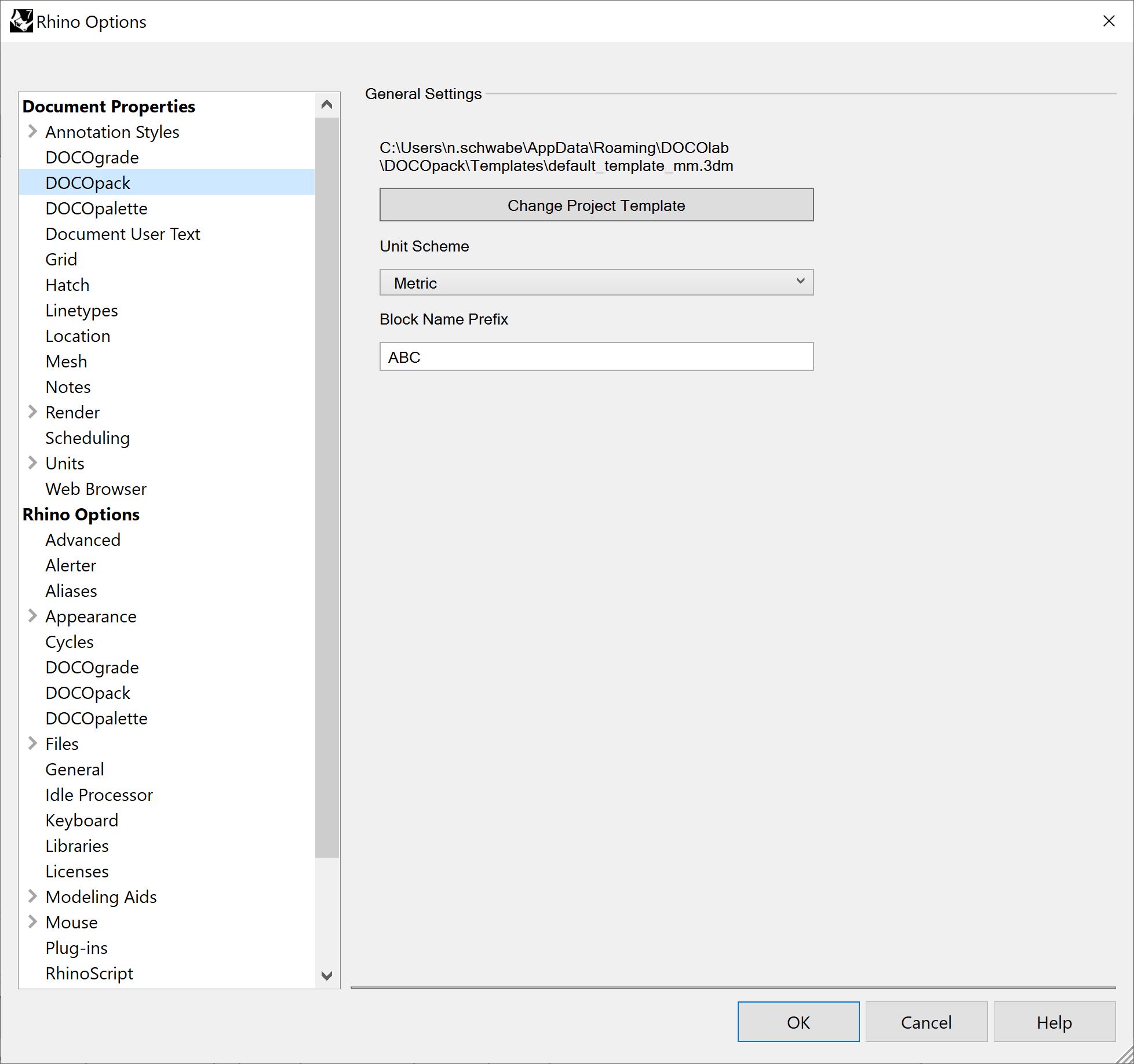Select the Hatch page
The width and height of the screenshot is (1134, 1064).
click(68, 285)
